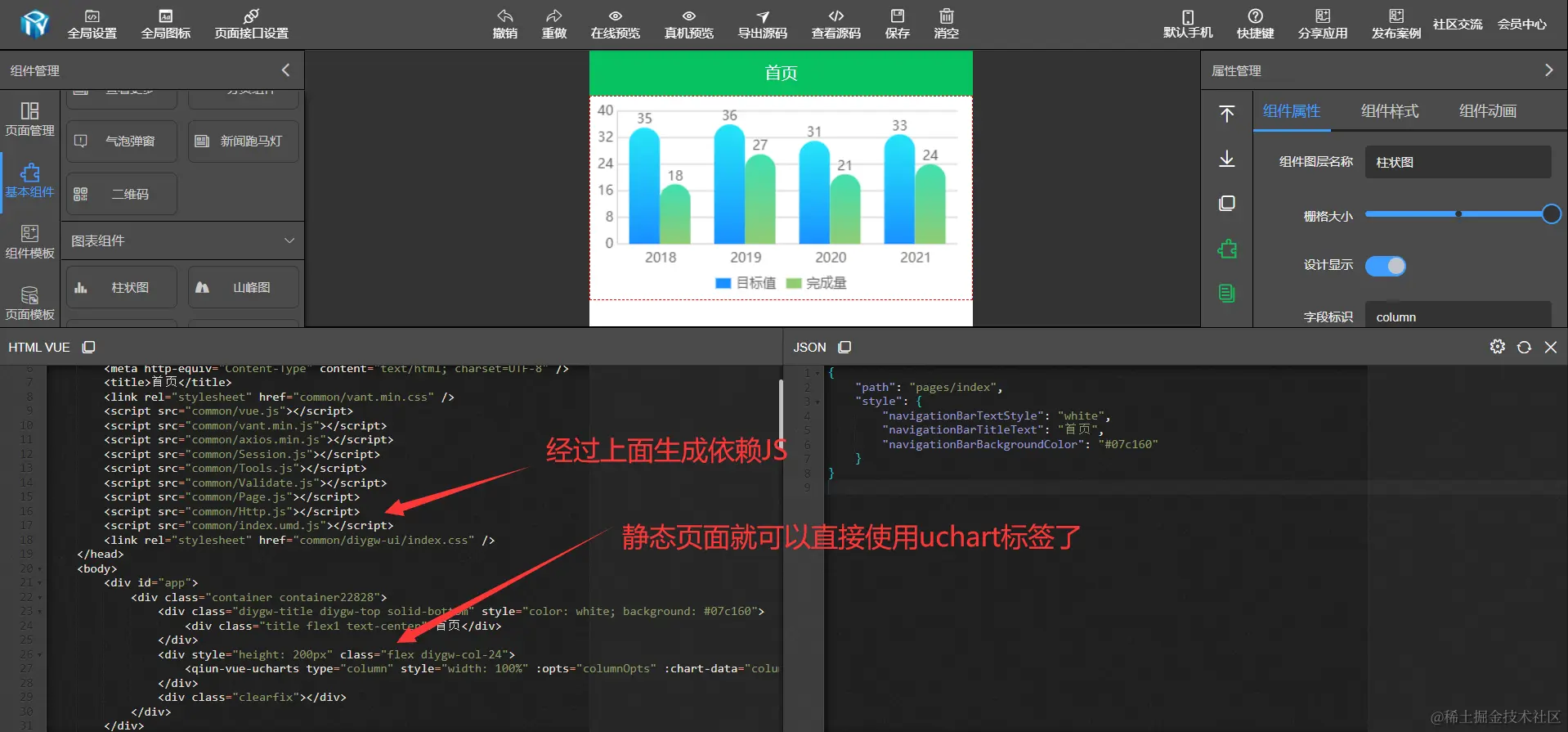Click the 首页 page header
Image resolution: width=1568 pixels, height=732 pixels.
click(x=781, y=73)
